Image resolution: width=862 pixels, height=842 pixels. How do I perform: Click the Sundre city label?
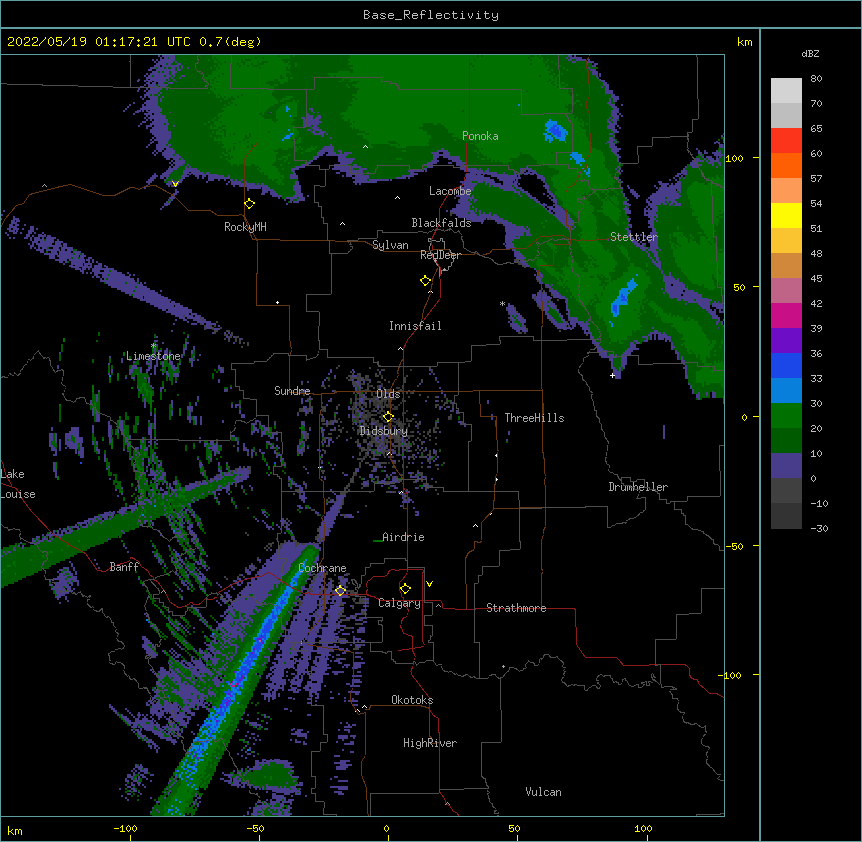click(x=292, y=391)
